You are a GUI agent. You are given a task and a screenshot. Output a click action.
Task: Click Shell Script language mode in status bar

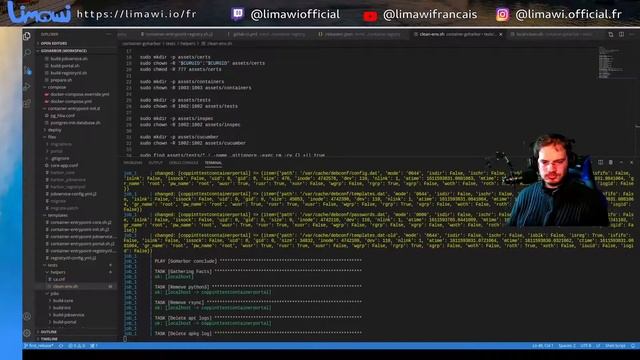click(615, 346)
